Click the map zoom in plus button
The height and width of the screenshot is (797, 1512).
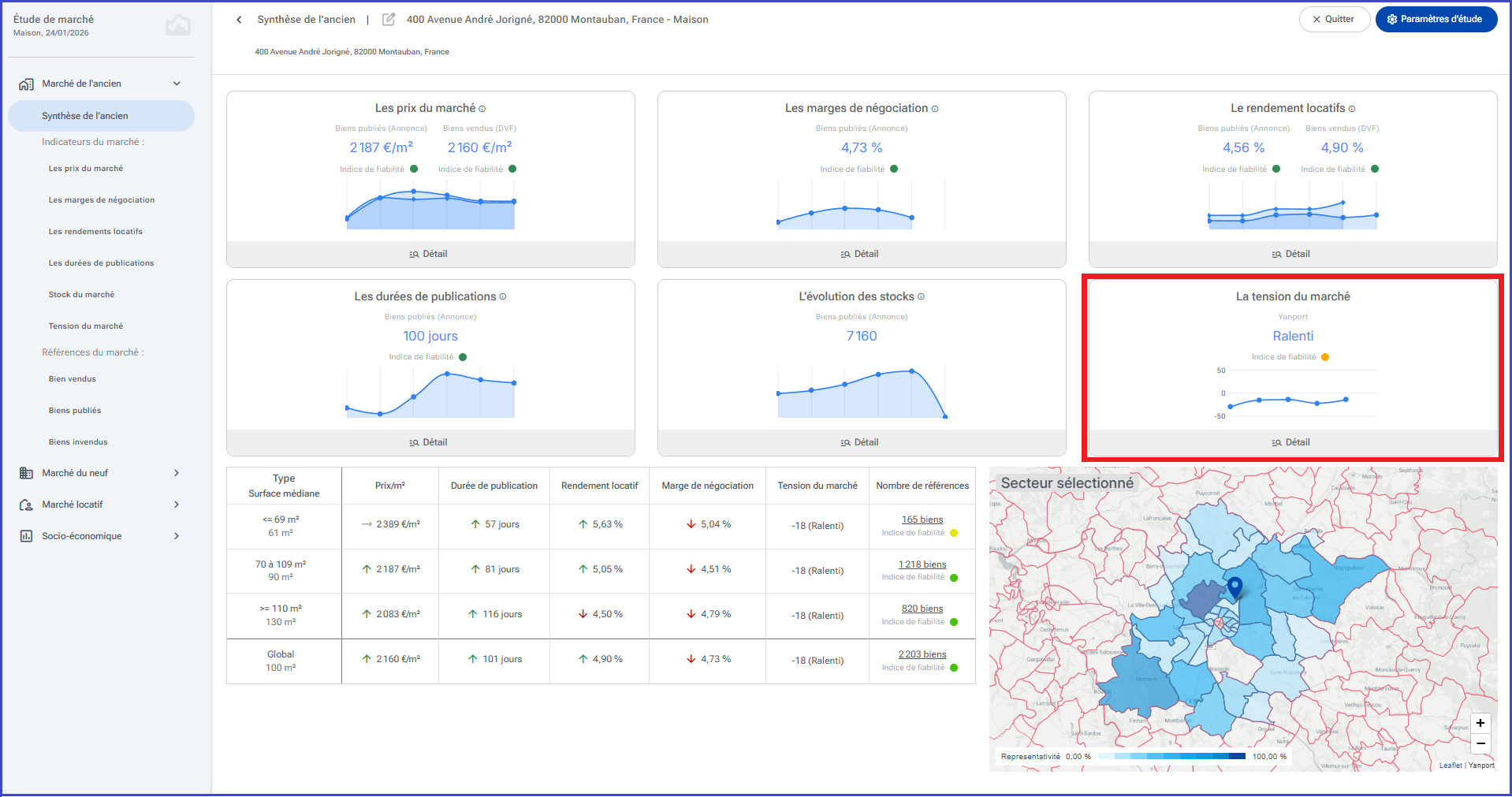coord(1480,723)
